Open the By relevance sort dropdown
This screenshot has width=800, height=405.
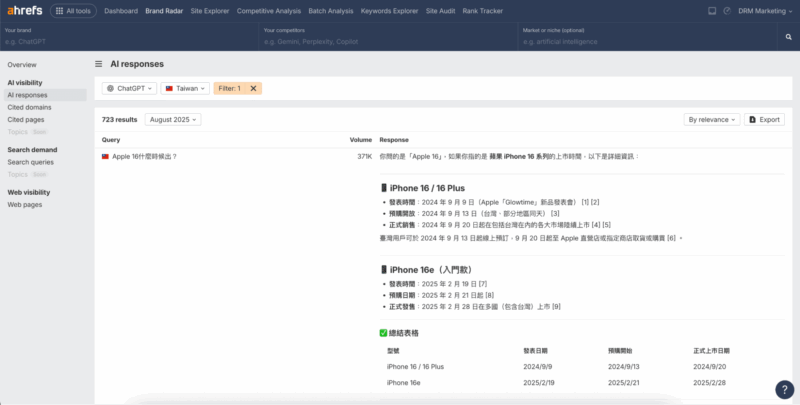712,119
